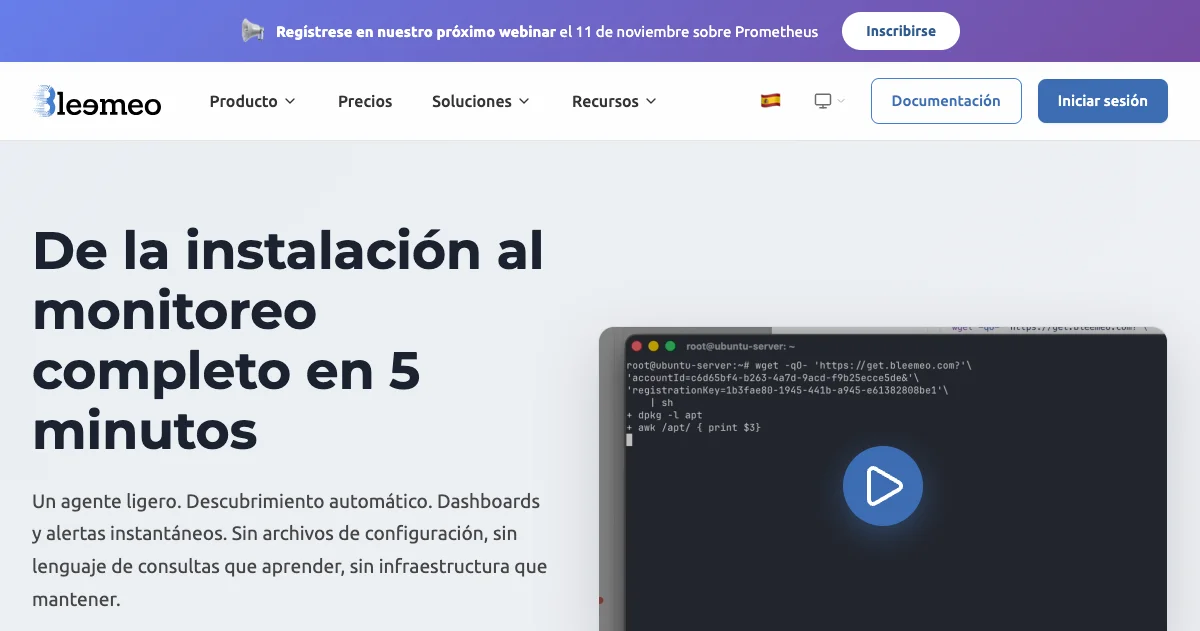
Task: Expand the Recursos menu
Action: tap(614, 101)
